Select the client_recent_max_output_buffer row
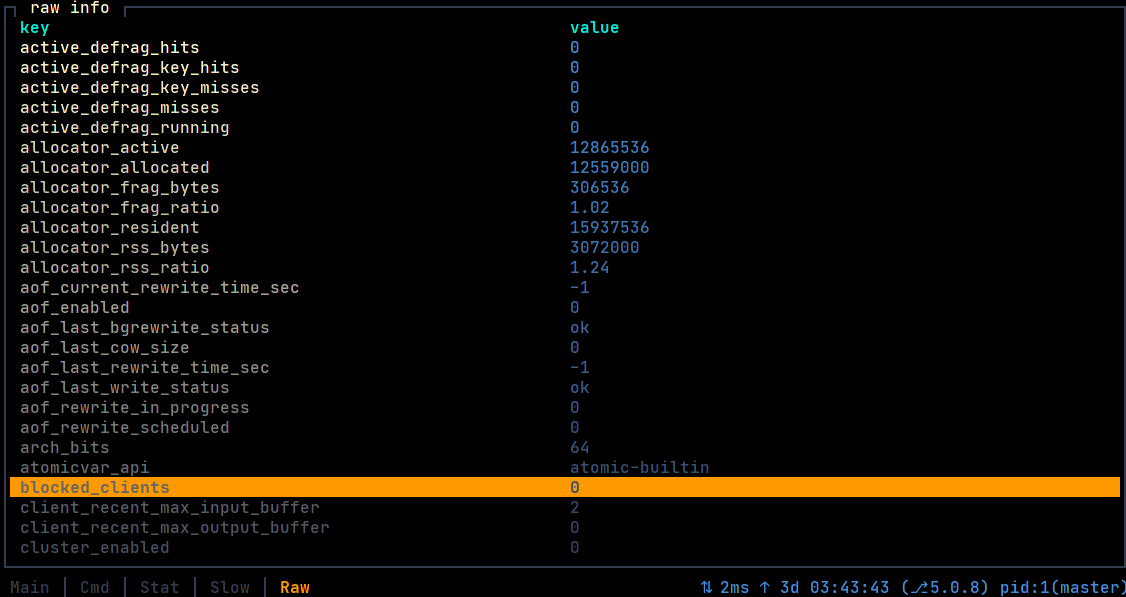Screen dimensions: 1126x597 (565, 528)
